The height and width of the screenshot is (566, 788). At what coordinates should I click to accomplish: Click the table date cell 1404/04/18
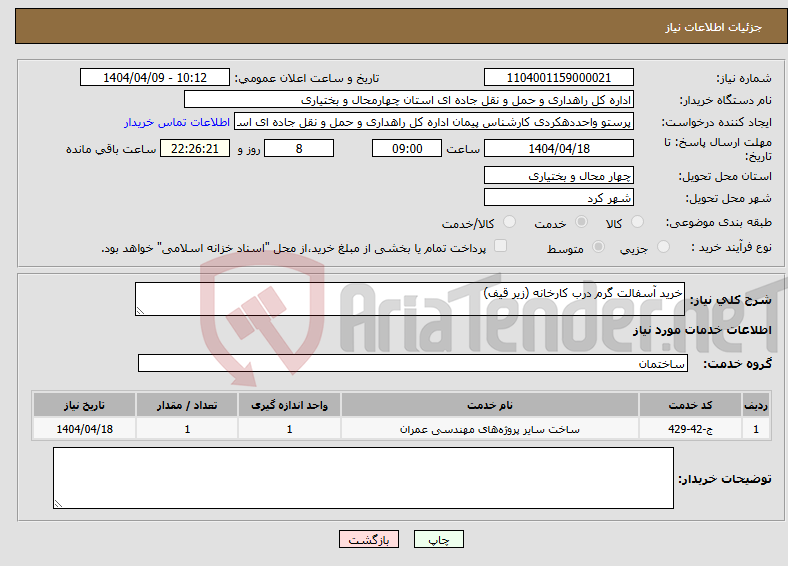84,429
